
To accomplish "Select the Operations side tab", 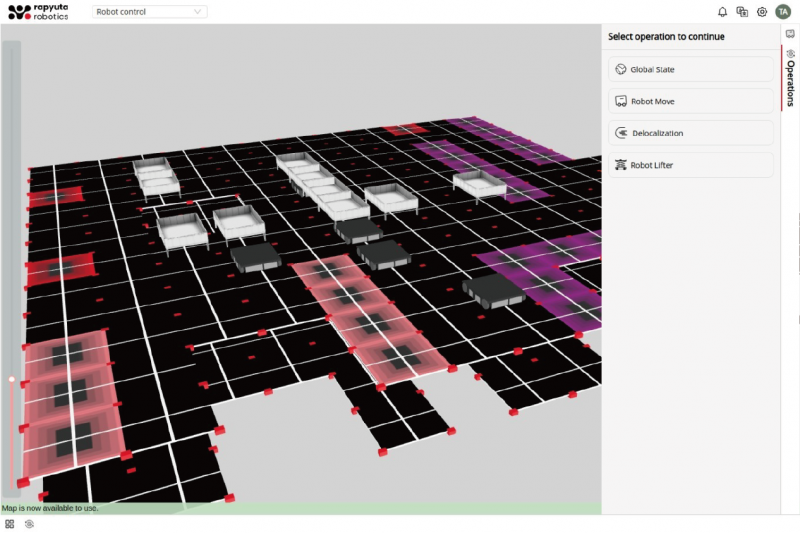I will click(x=790, y=80).
